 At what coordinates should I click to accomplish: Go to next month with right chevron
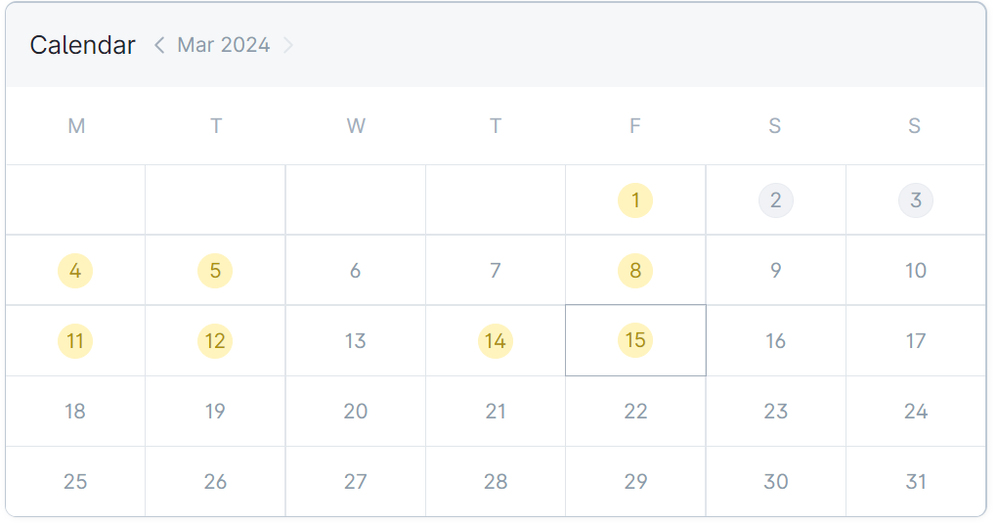pos(288,45)
